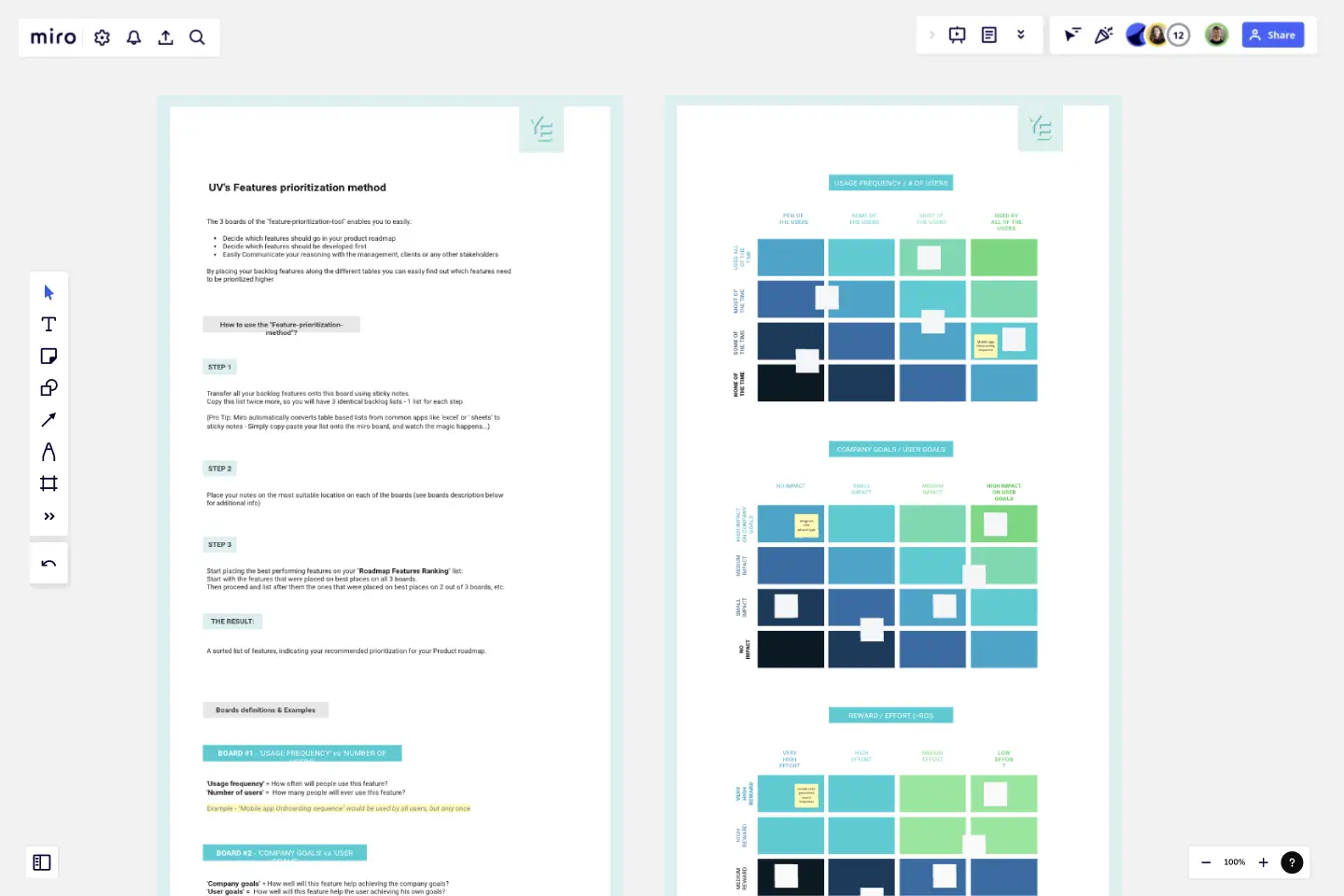Open the Frames panel at bottom left
1344x896 pixels.
click(41, 862)
